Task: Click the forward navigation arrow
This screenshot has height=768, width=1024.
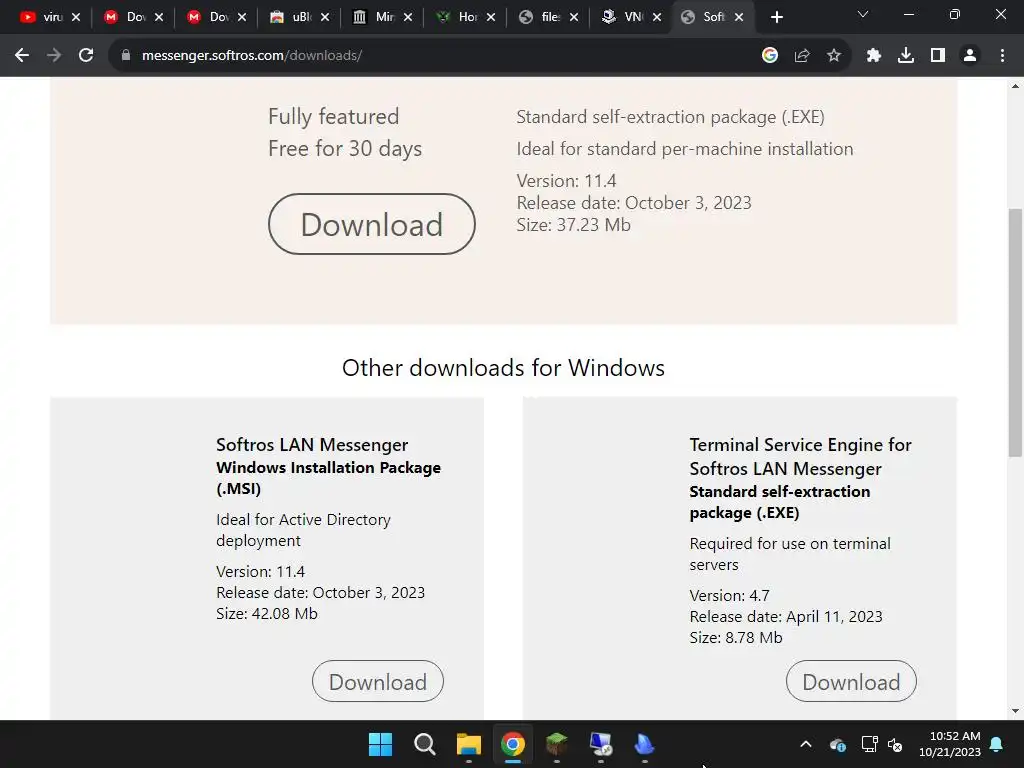Action: [54, 56]
